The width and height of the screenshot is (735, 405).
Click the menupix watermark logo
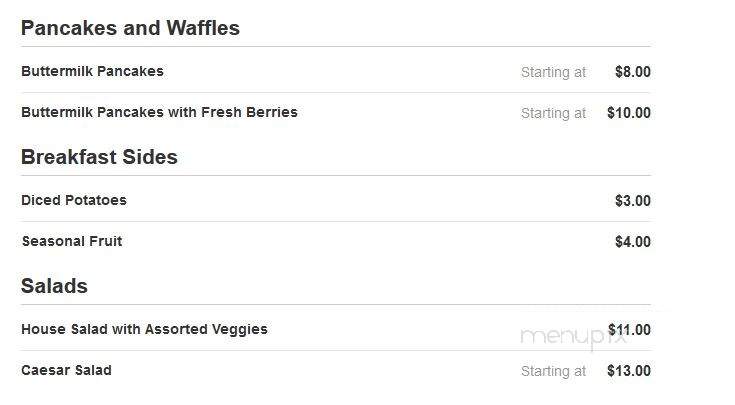(573, 337)
